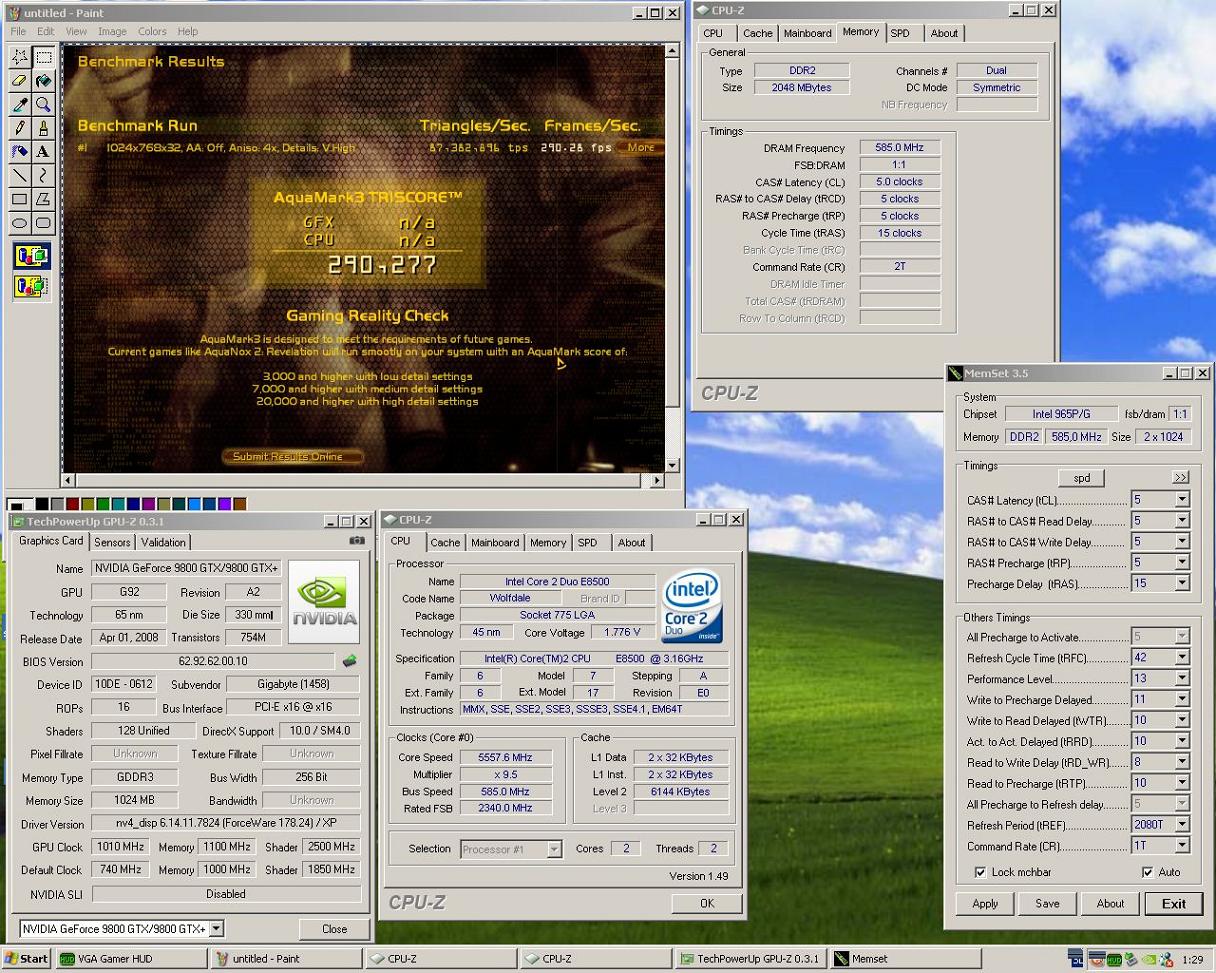
Task: Select the Line tool in Paint
Action: [20, 176]
